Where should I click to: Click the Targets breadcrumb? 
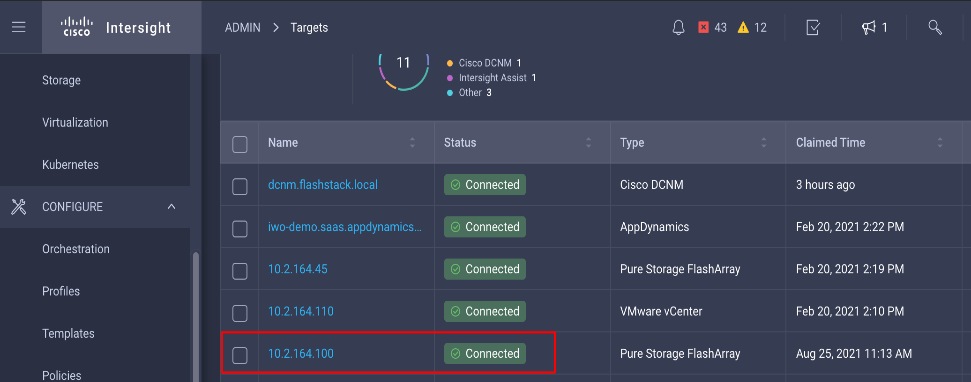click(309, 28)
